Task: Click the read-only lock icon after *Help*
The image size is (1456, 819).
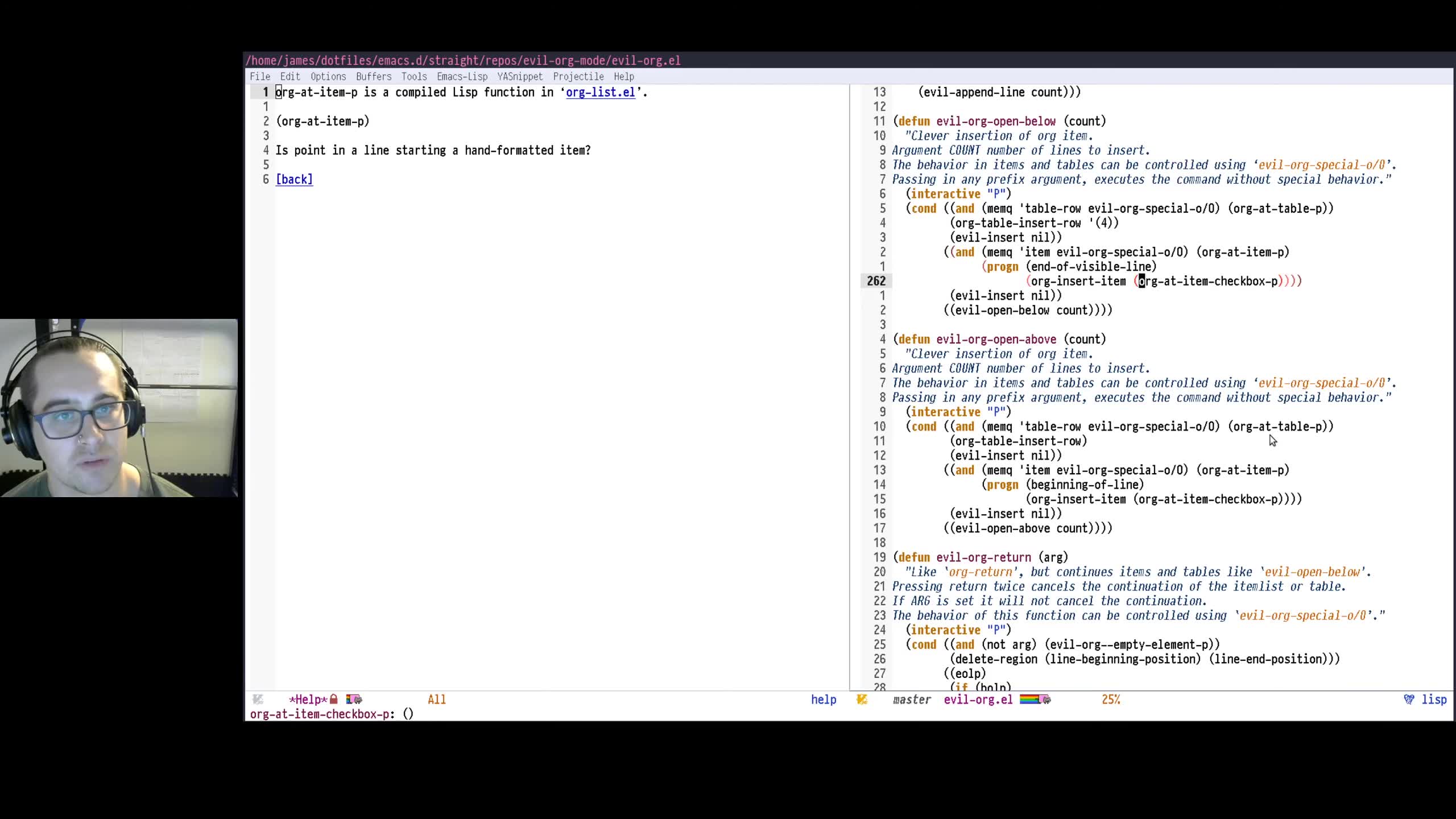Action: coord(334,700)
